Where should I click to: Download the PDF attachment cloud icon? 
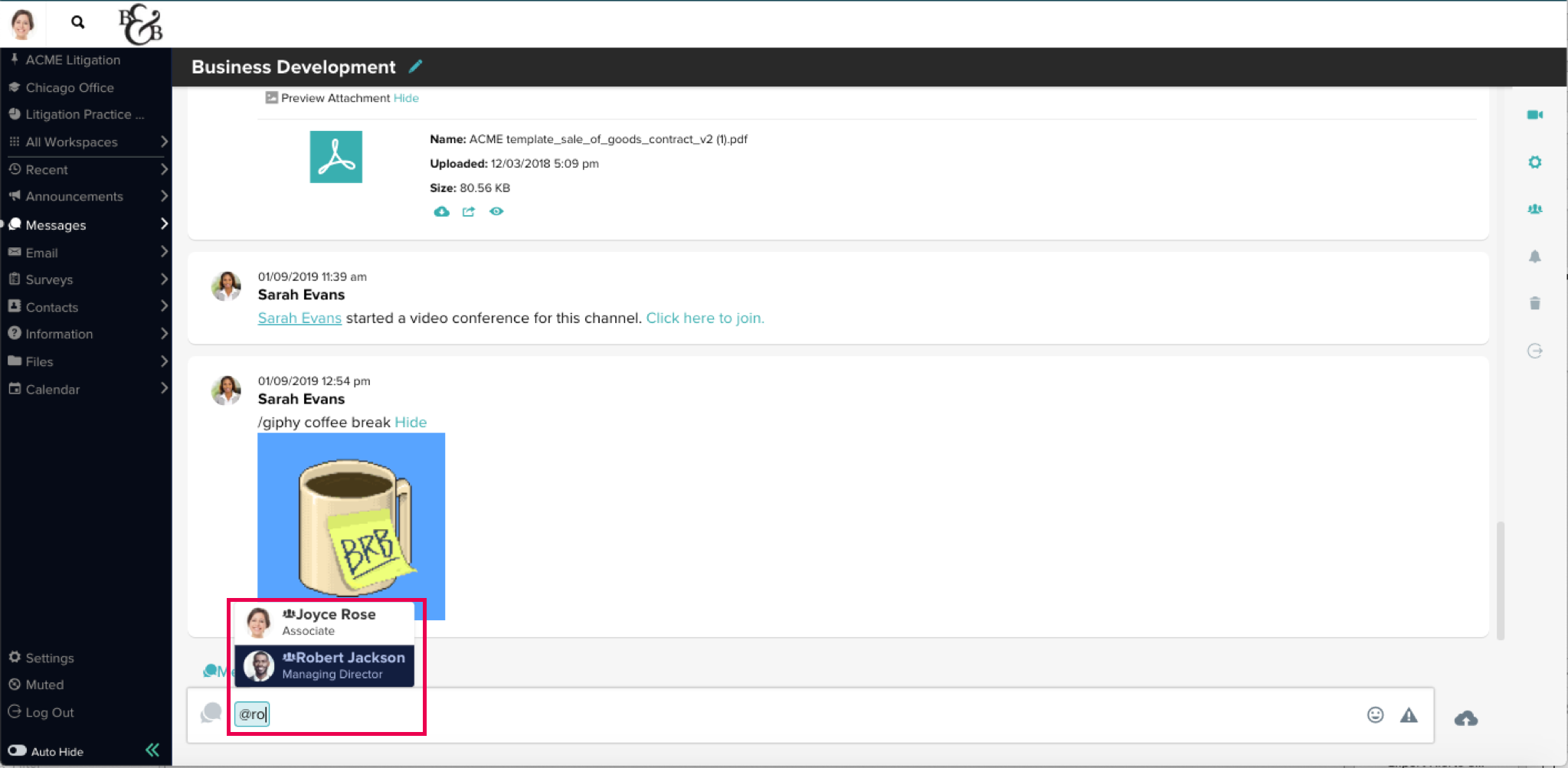(x=441, y=211)
